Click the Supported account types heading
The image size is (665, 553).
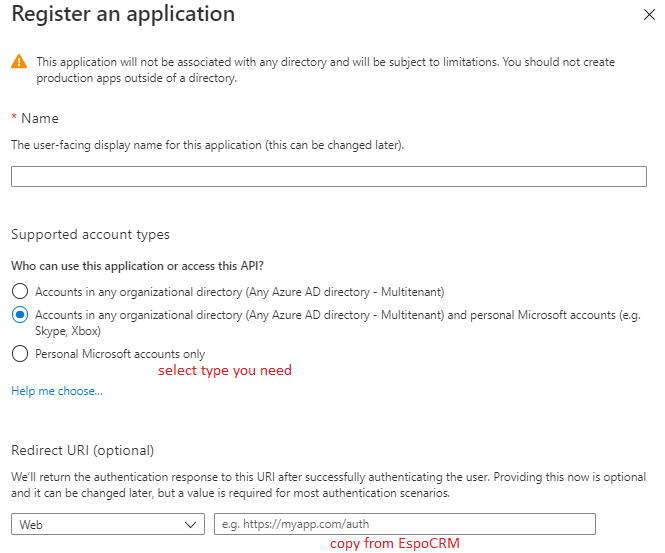click(x=90, y=235)
